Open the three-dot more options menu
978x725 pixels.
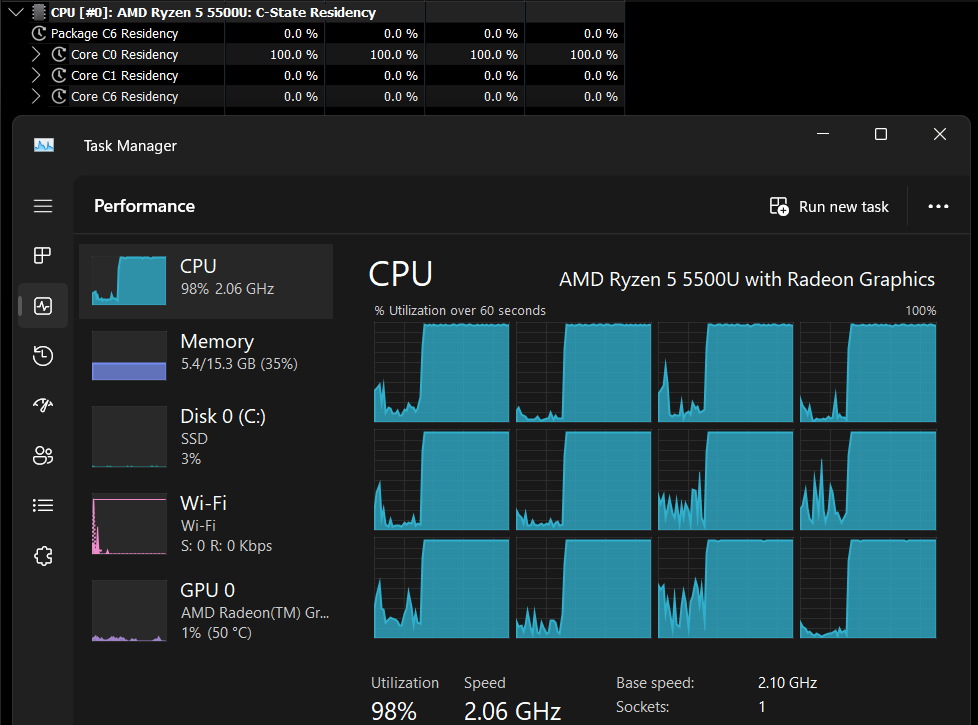click(938, 207)
